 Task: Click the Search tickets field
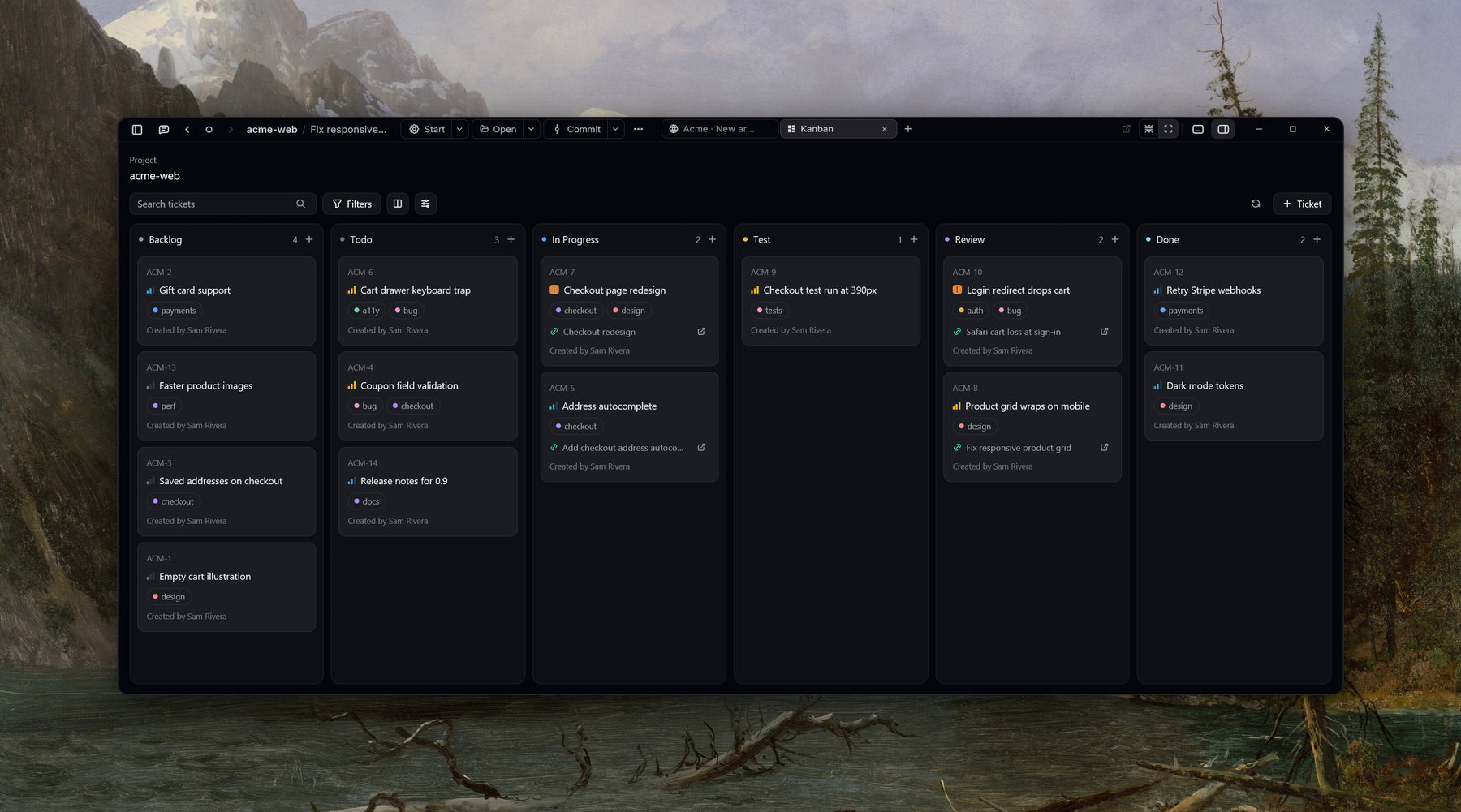pos(222,204)
